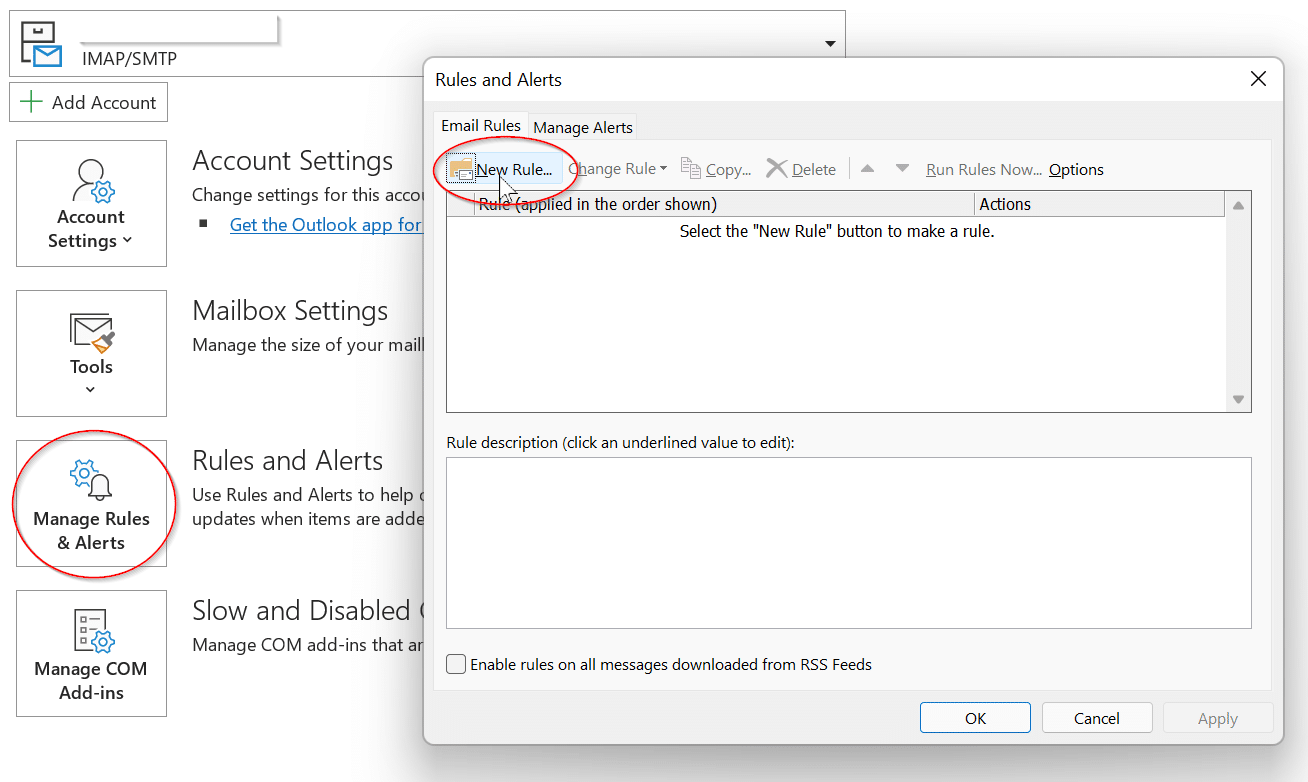Viewport: 1308px width, 782px height.
Task: Select the Email Rules tab
Action: [481, 126]
